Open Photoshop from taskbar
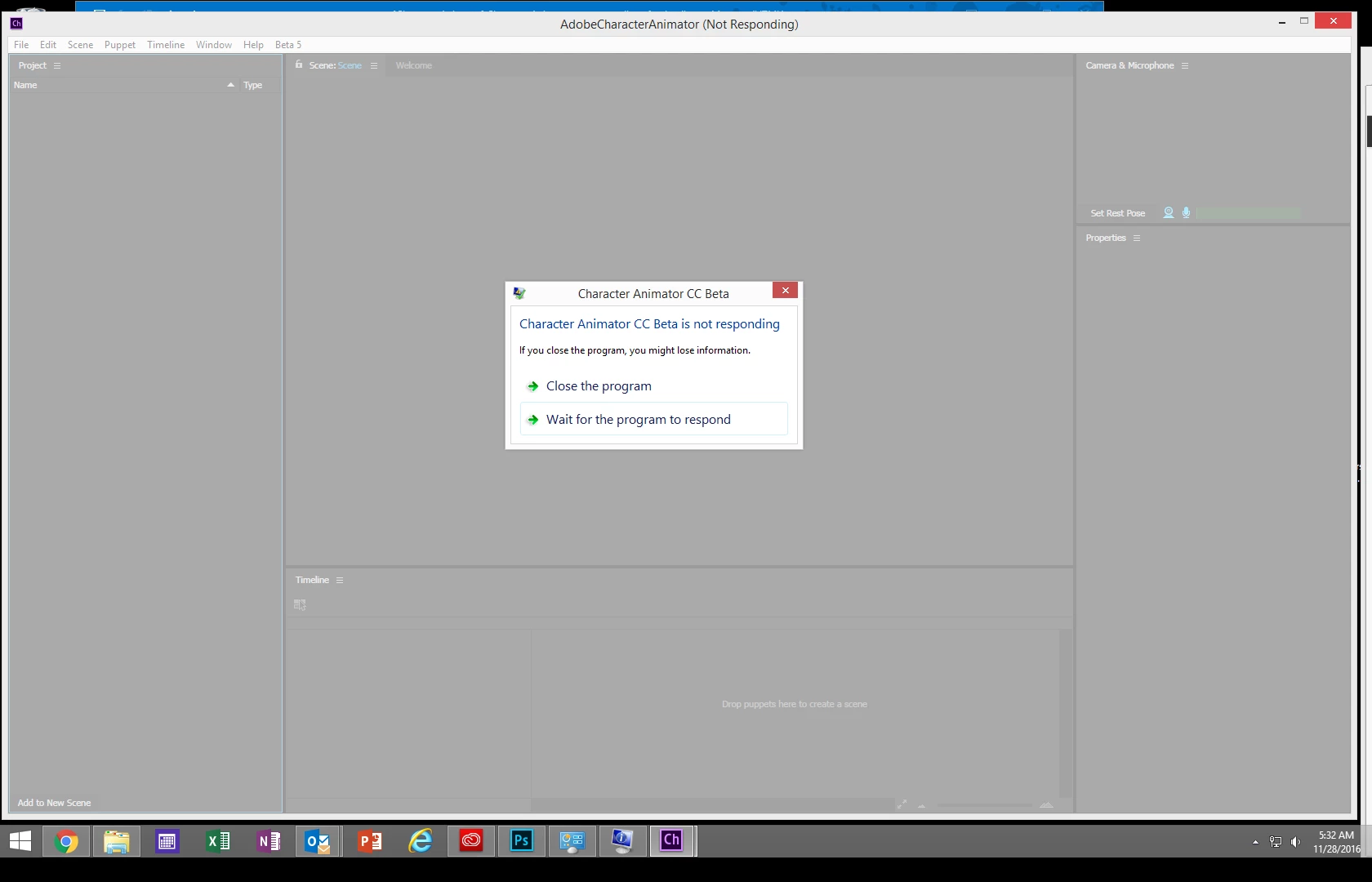Viewport: 1372px width, 882px height. [x=522, y=840]
